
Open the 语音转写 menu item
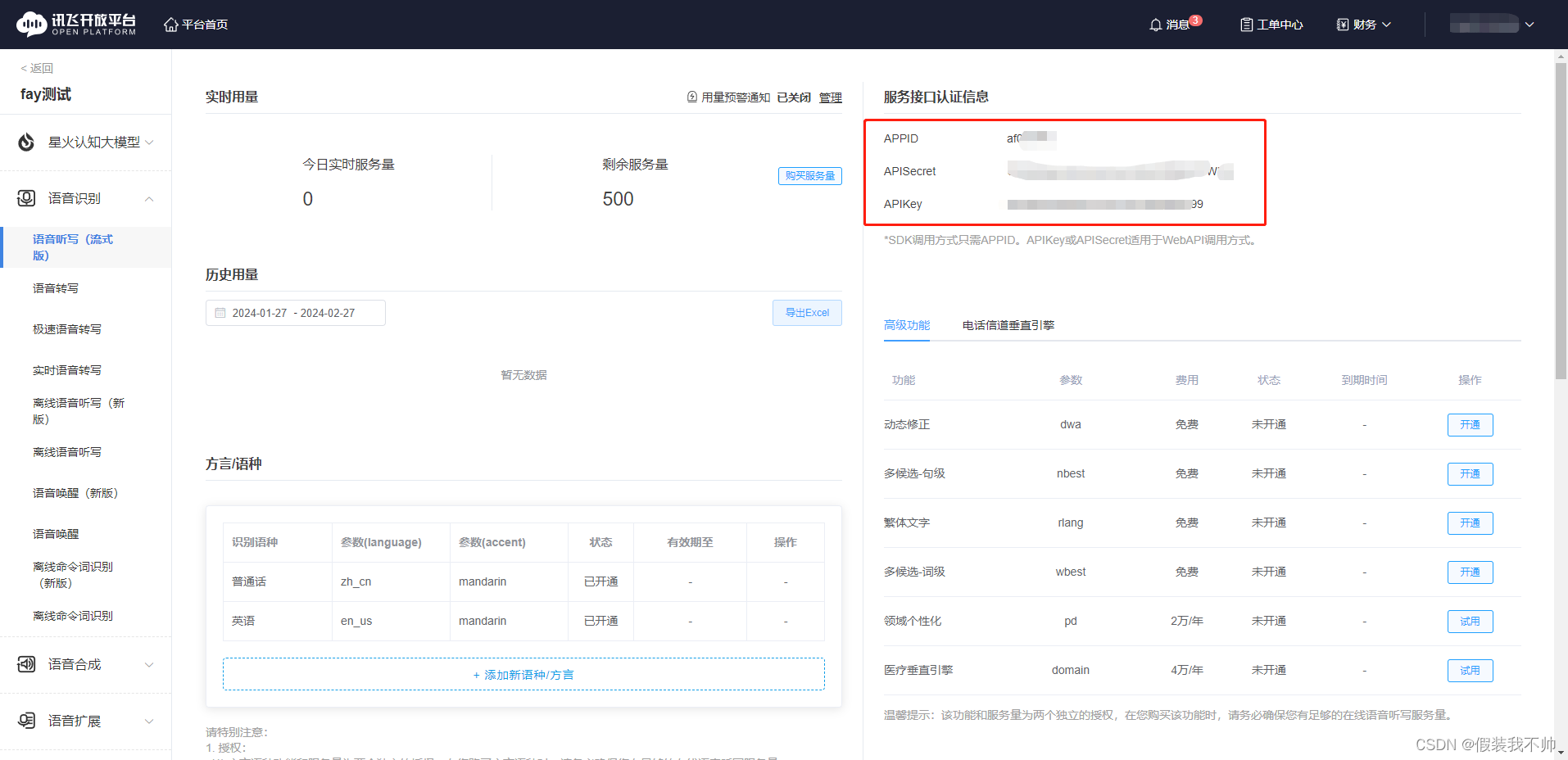[56, 288]
